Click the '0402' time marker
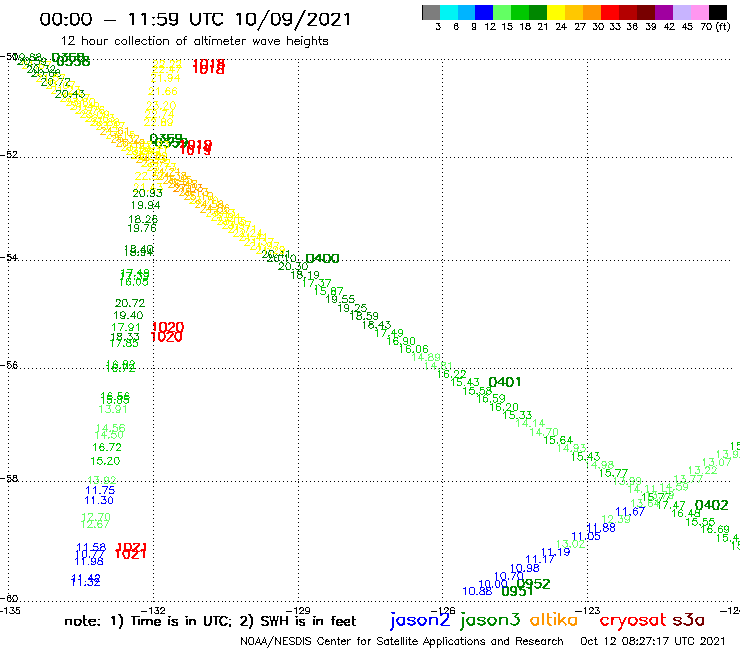Viewport: 740px width, 650px height. (711, 505)
